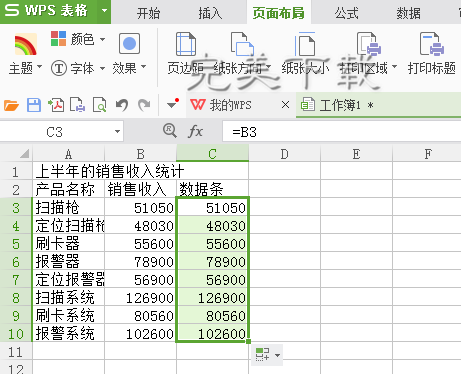Click the 数据条 header cell
The width and height of the screenshot is (461, 374).
pos(212,190)
